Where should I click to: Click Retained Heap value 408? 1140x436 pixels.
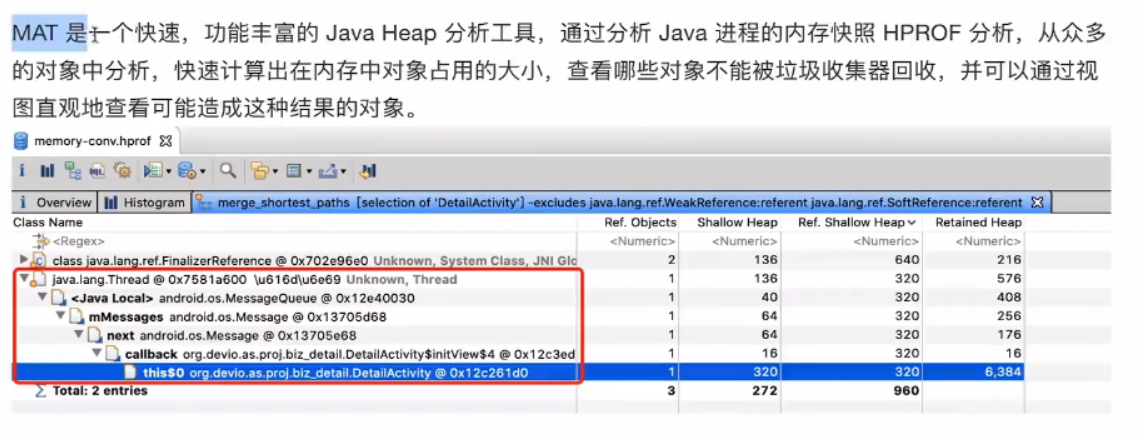(1008, 298)
